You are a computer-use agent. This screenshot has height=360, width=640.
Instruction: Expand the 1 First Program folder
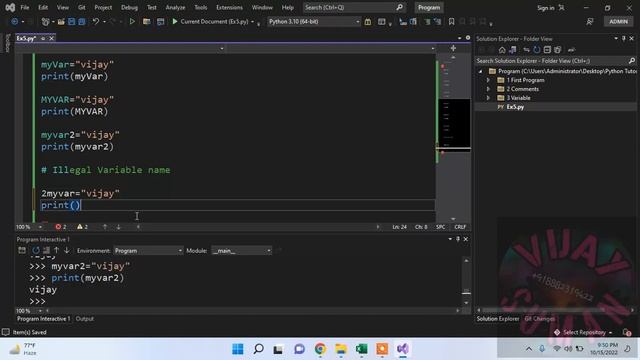[x=488, y=80]
